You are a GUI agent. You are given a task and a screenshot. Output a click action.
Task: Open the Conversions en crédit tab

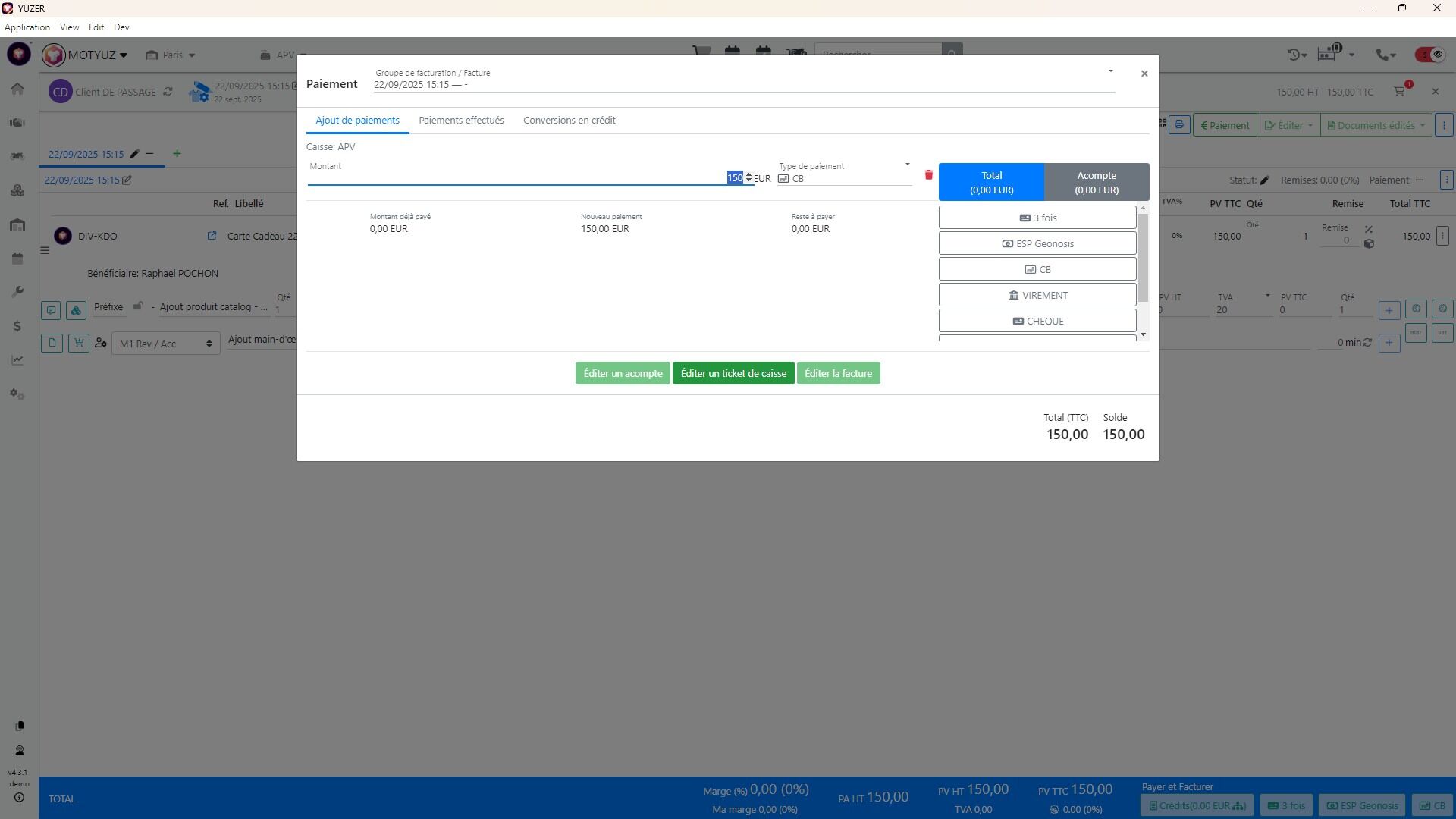tap(569, 121)
